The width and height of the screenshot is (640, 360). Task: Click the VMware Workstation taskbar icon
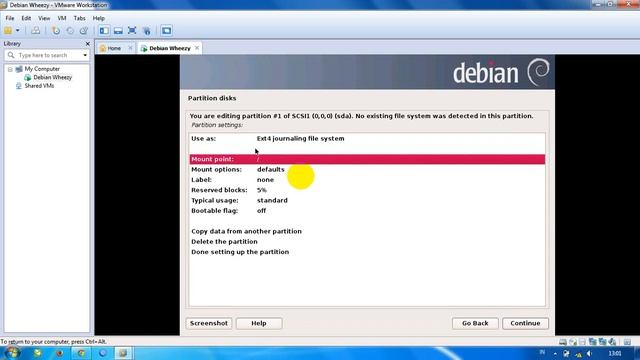pos(122,353)
